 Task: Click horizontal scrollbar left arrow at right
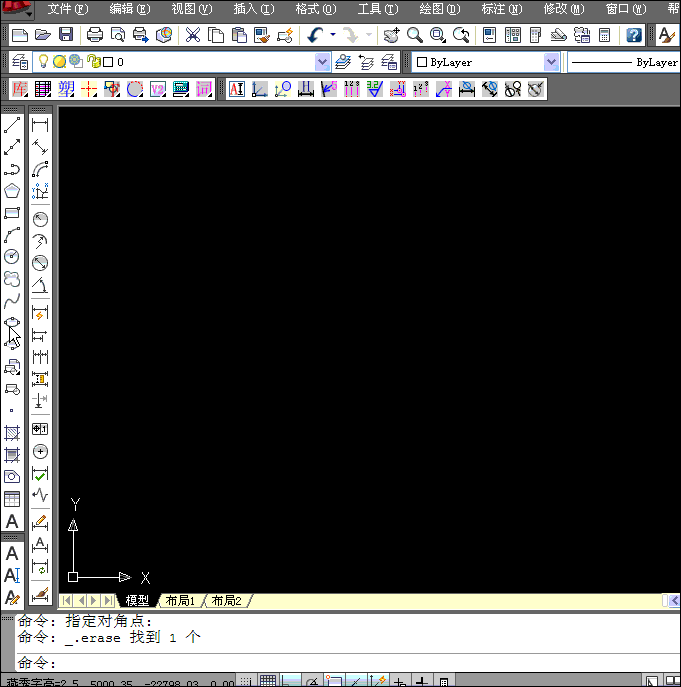(x=675, y=600)
